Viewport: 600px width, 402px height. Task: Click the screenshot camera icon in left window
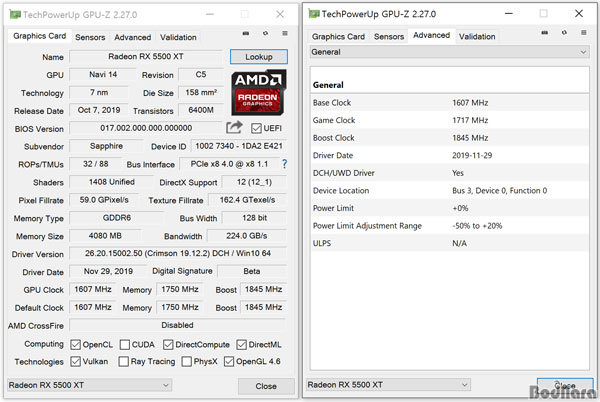tap(246, 34)
